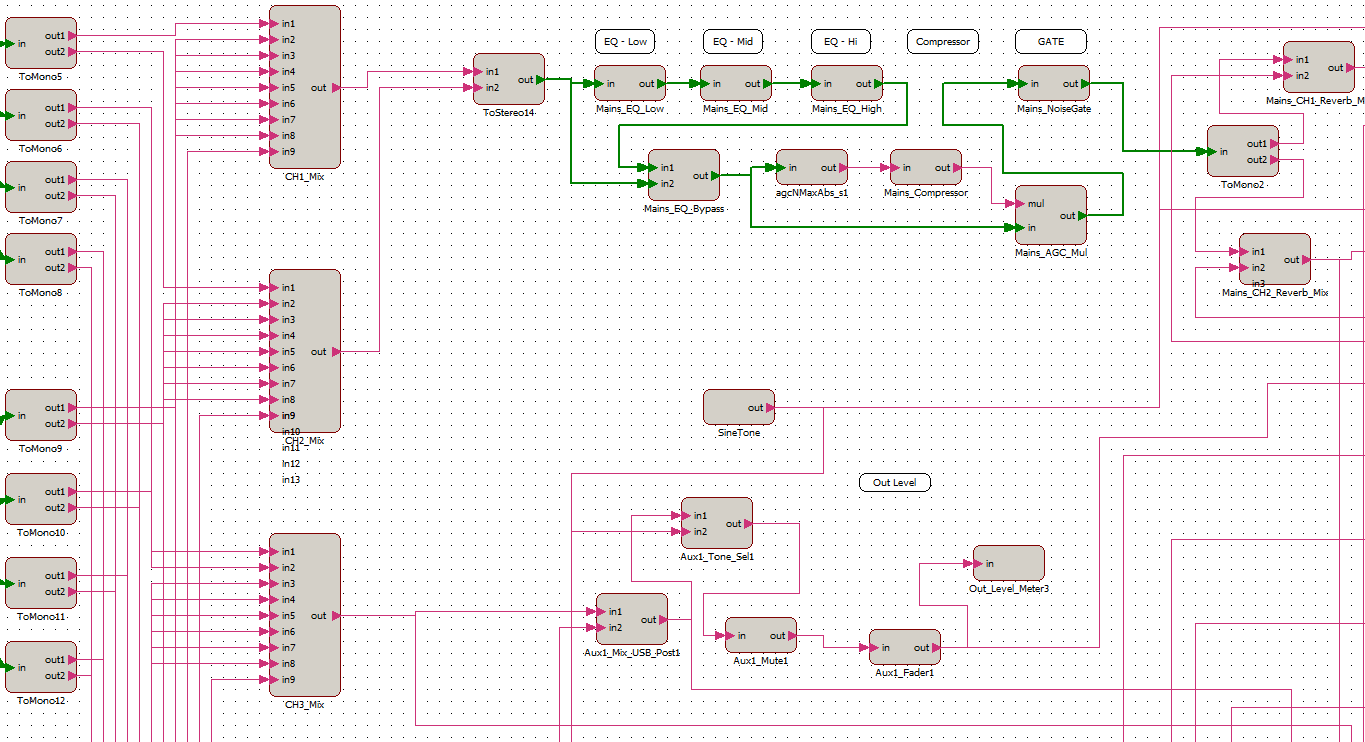
Task: Select the agcNMaxAbs_s1 block
Action: click(x=811, y=168)
